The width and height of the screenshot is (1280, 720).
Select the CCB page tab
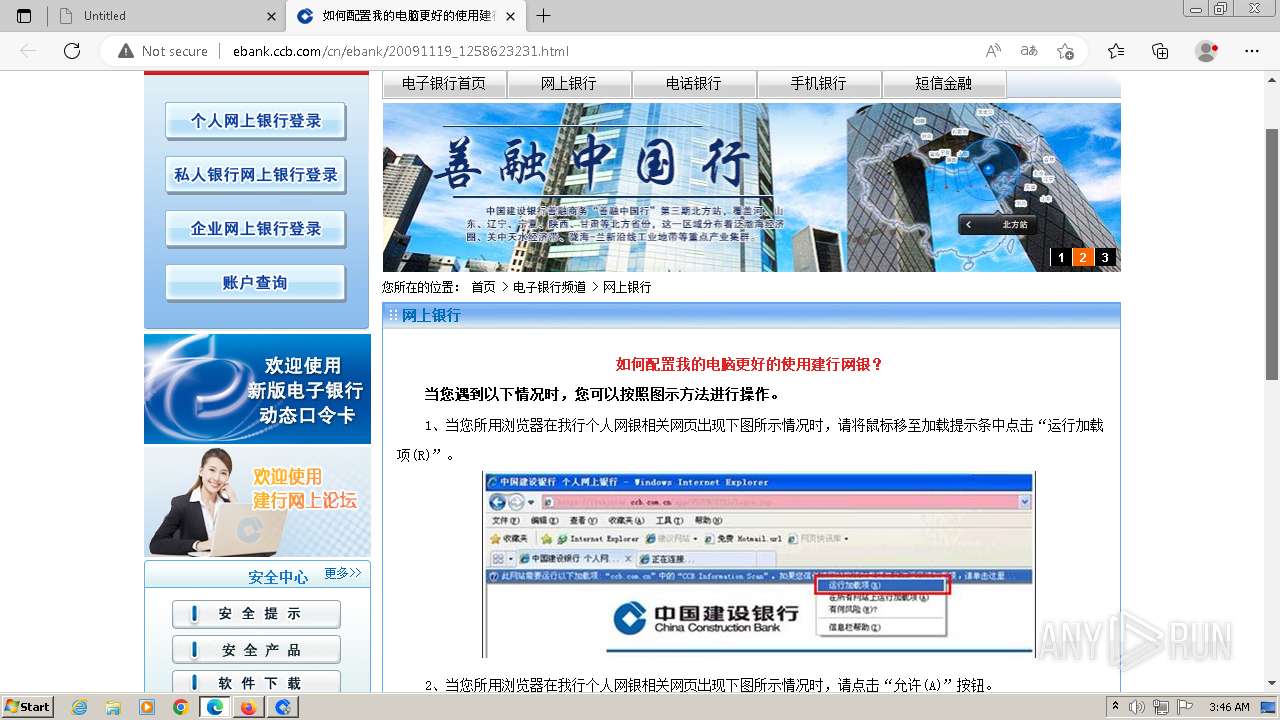click(x=405, y=16)
